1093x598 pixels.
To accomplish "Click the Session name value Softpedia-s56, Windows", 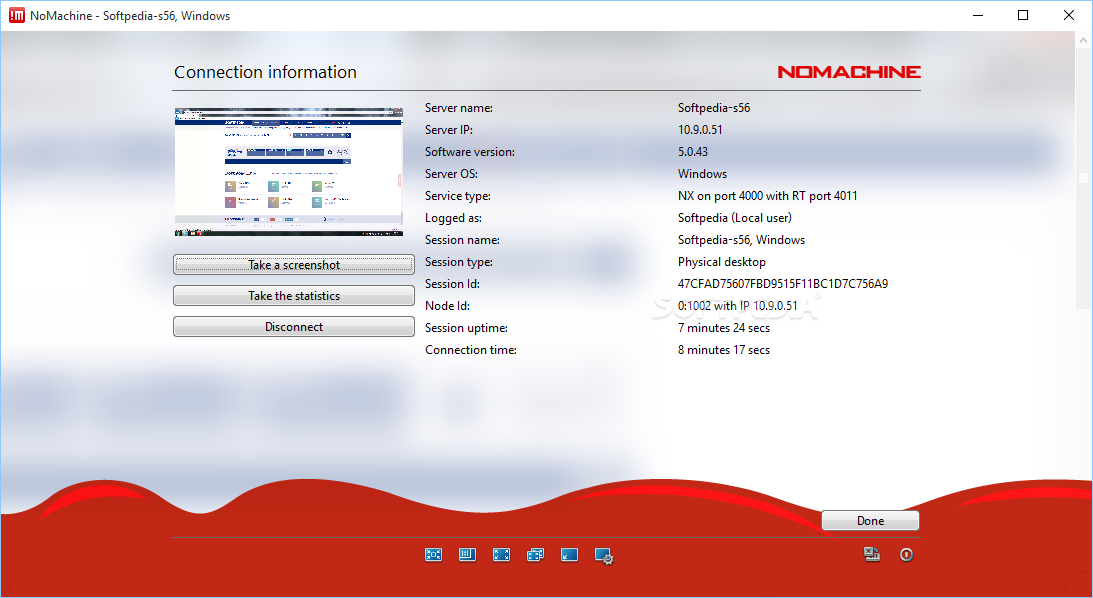I will pos(741,240).
